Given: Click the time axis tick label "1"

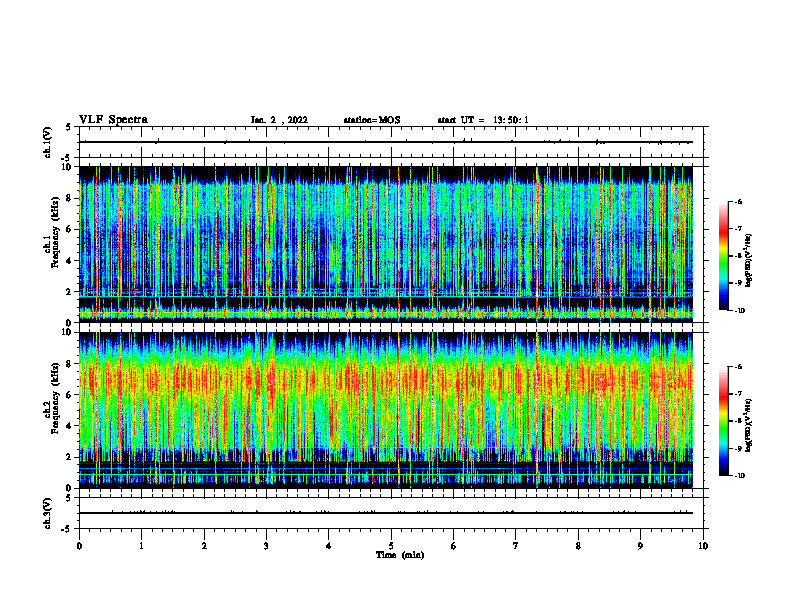Looking at the screenshot, I should [141, 546].
